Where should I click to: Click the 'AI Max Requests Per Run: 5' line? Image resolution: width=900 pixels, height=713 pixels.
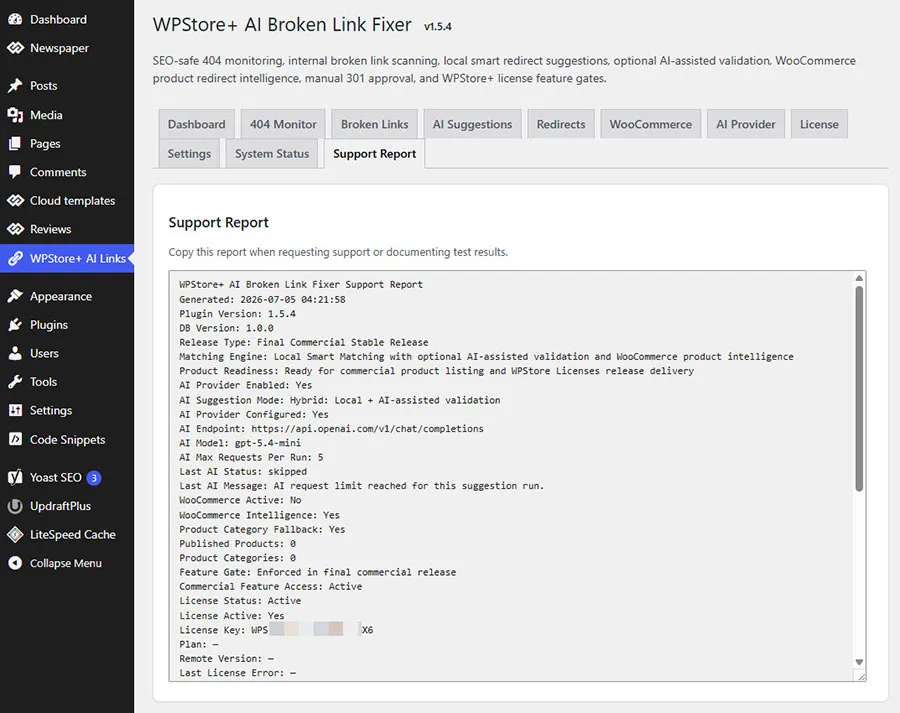[x=251, y=458]
